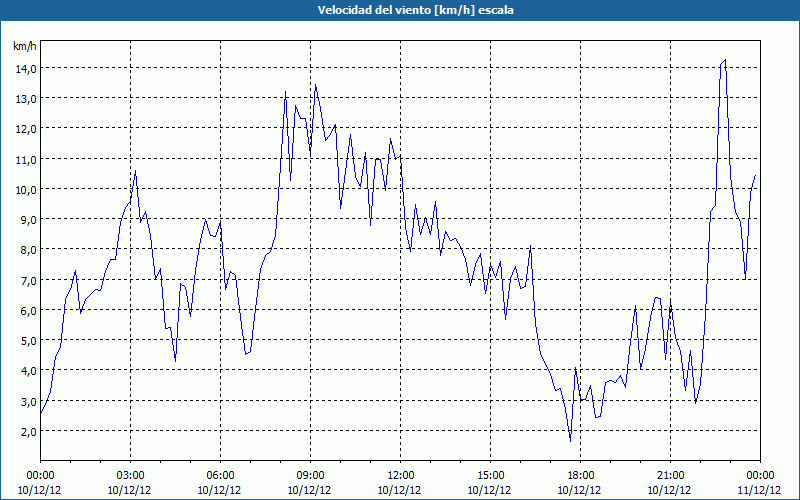Pick the '10/12/12' date under 18:00
Viewport: 800px width, 500px height.
(580, 490)
